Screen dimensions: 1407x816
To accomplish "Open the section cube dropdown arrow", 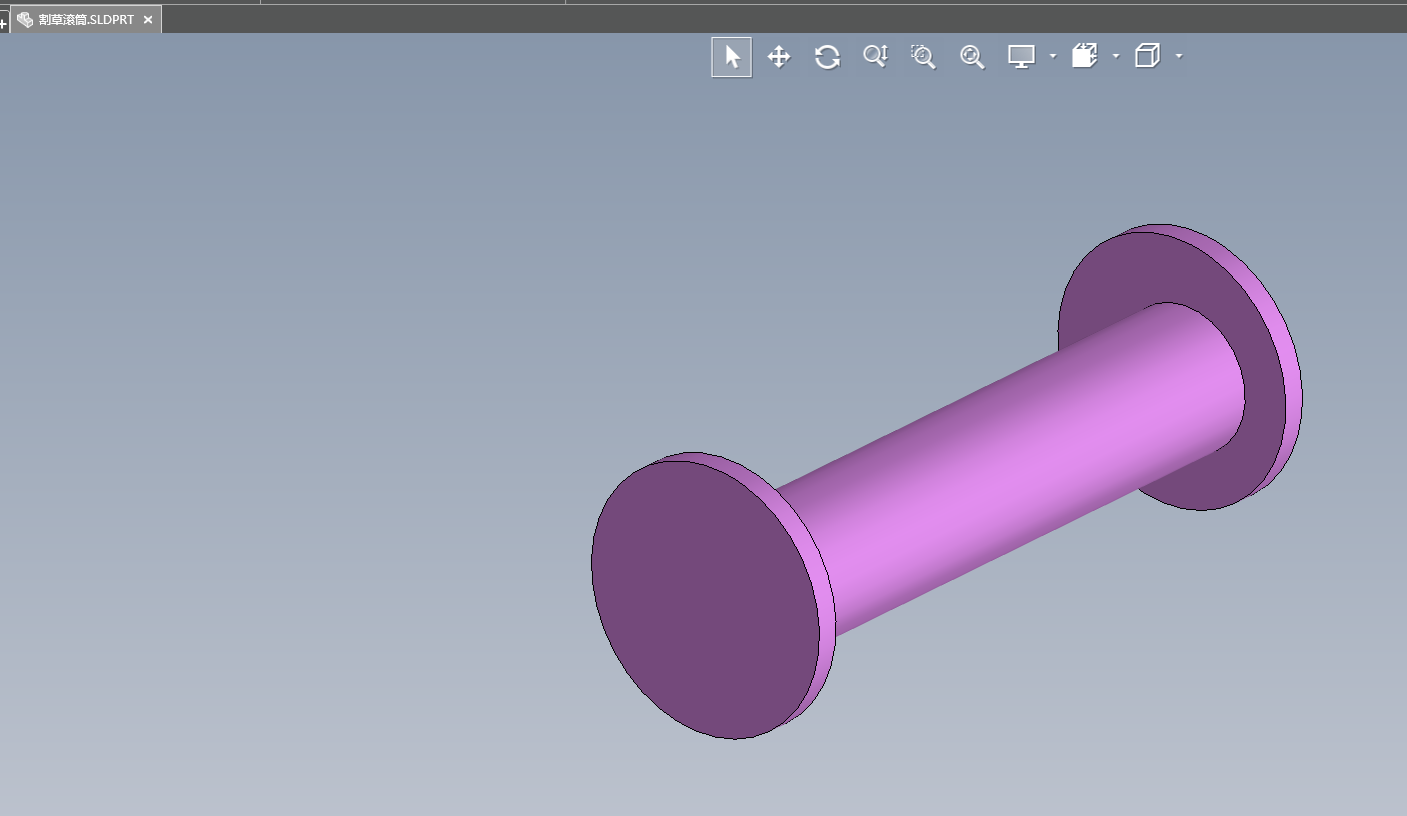I will coord(1116,57).
